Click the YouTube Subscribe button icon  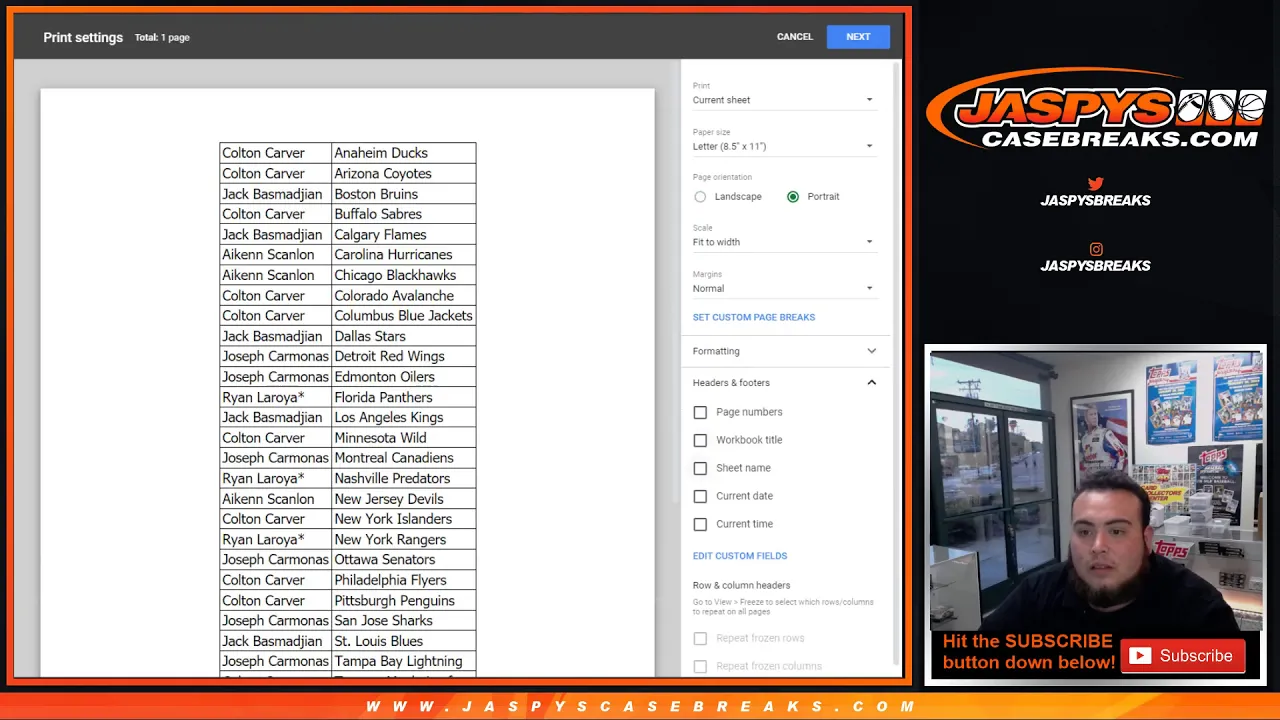1183,656
